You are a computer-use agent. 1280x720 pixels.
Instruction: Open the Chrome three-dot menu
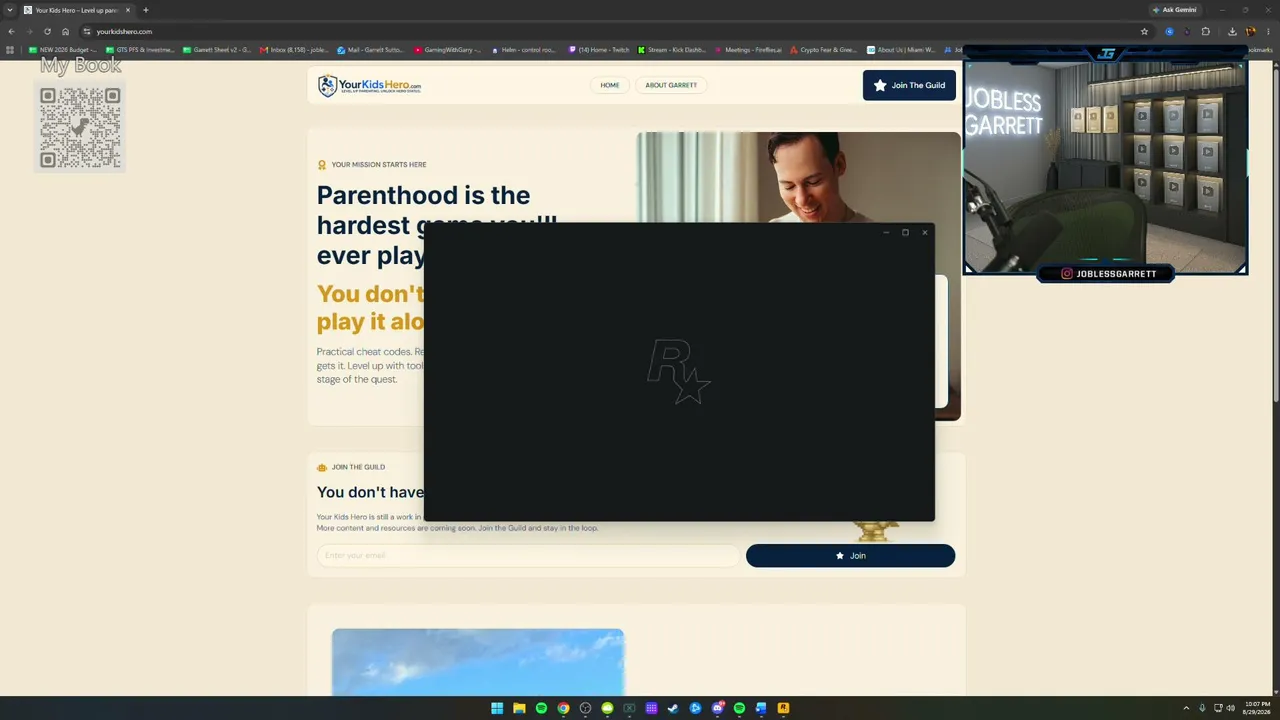[x=1268, y=31]
